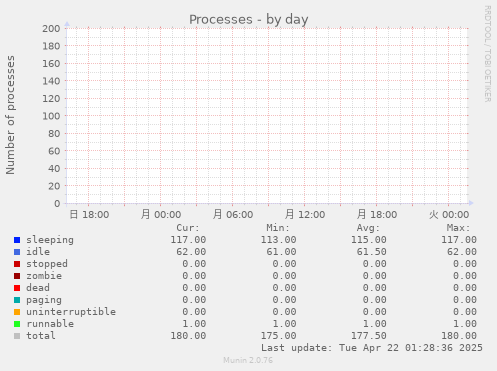Click the '月 12:00' time axis label
Image resolution: width=497 pixels, height=371 pixels.
point(305,215)
